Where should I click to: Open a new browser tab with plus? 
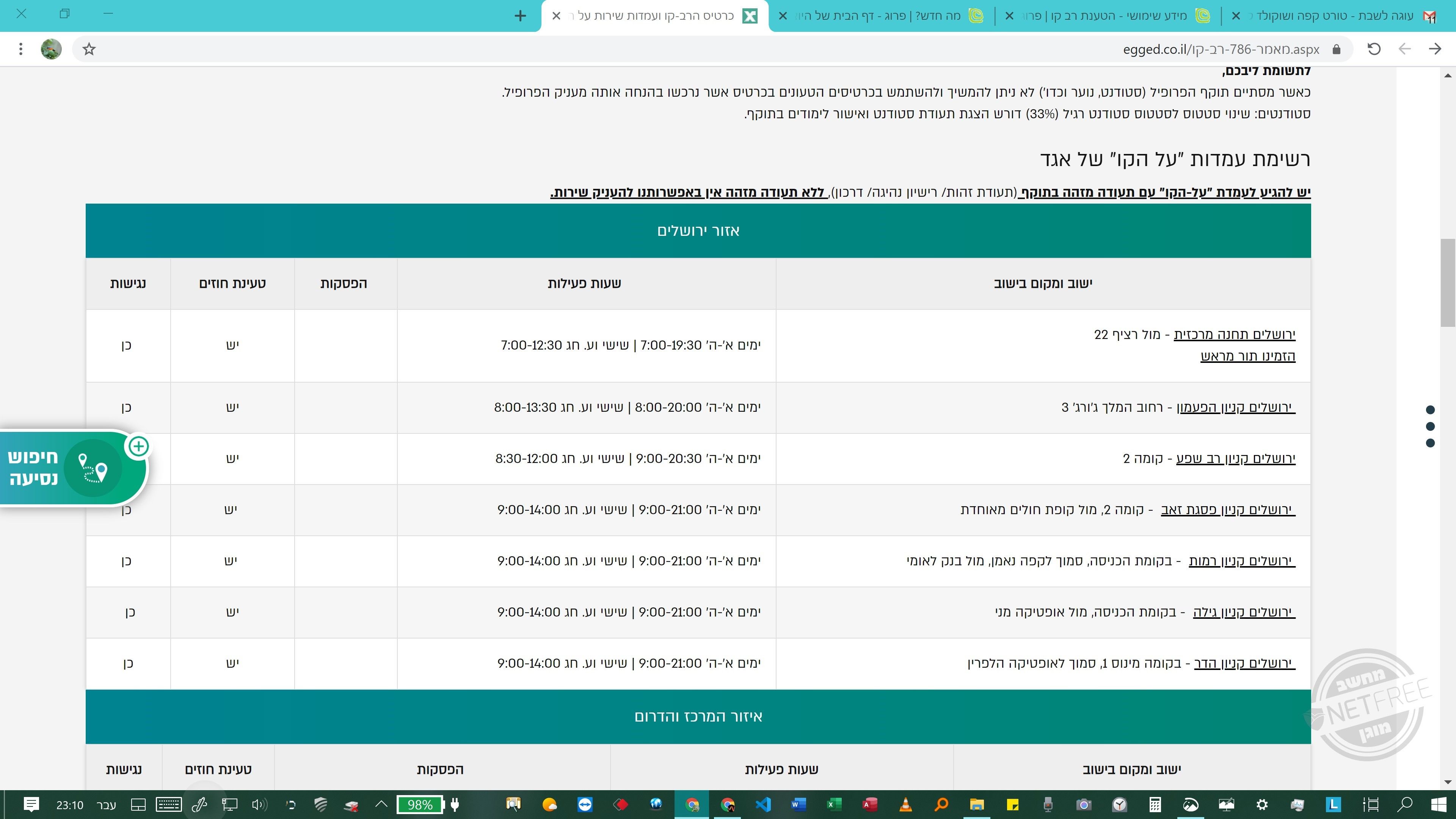(x=521, y=16)
